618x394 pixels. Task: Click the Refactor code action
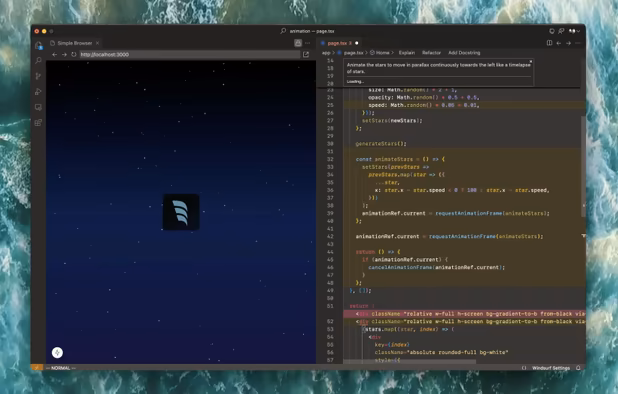(431, 53)
